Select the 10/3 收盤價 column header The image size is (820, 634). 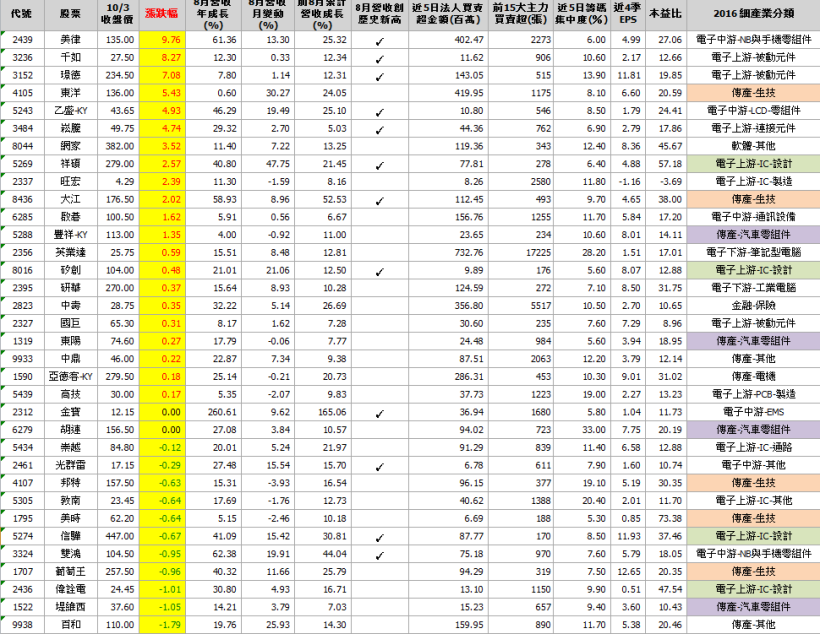tap(118, 14)
